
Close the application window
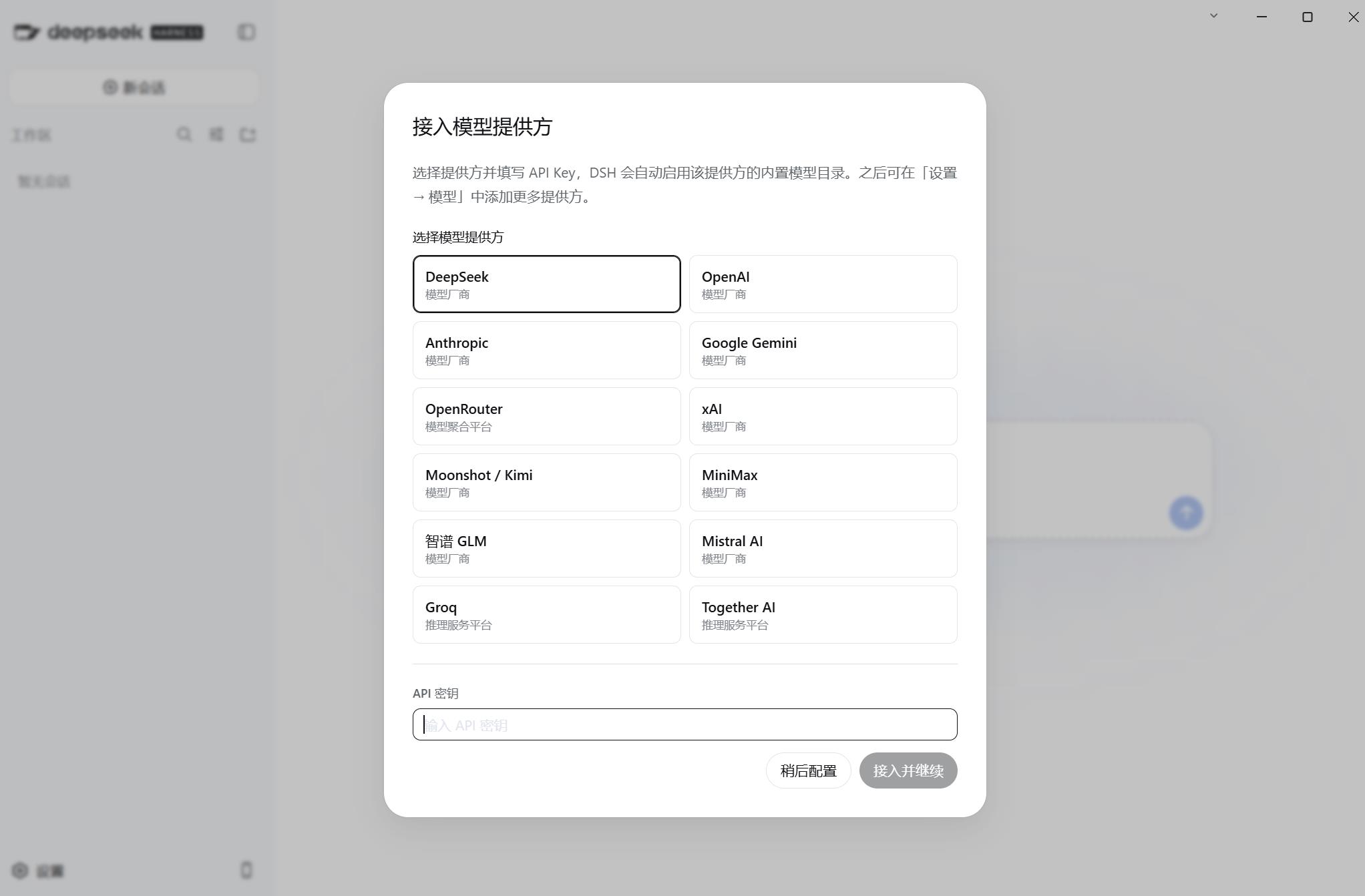(1354, 17)
